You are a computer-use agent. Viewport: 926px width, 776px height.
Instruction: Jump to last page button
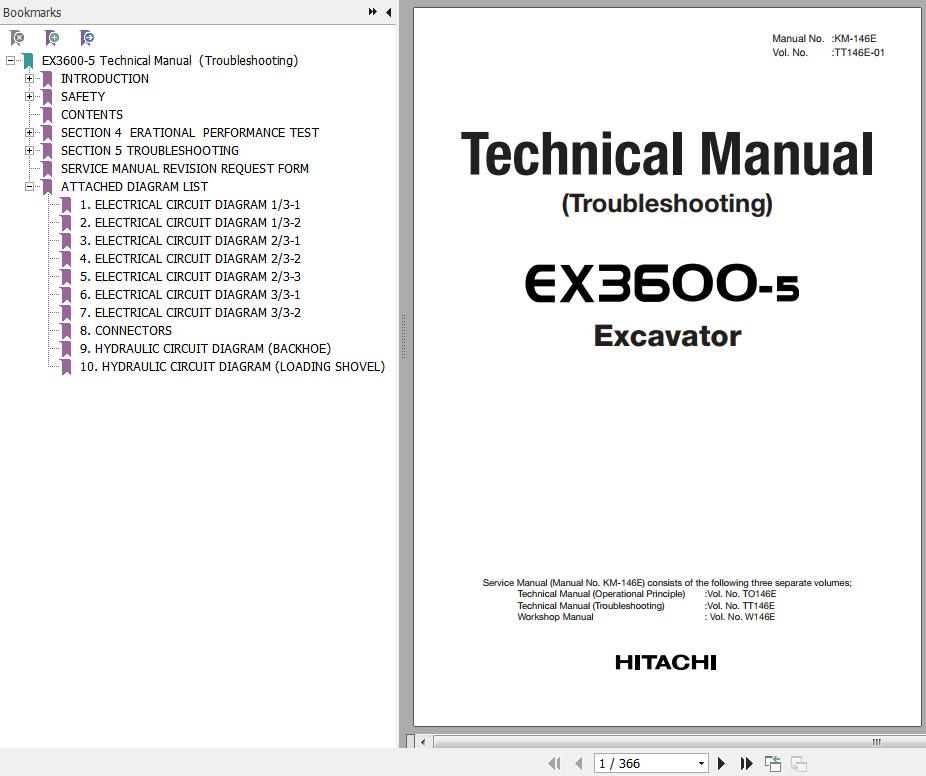(x=746, y=763)
